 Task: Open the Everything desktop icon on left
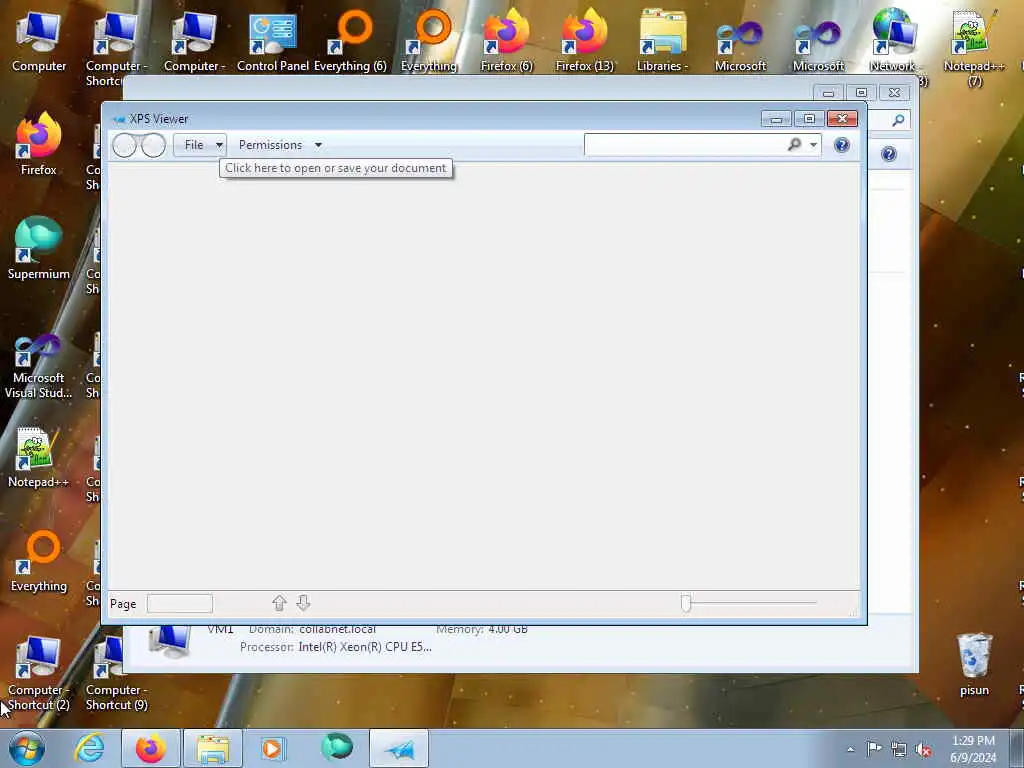39,562
